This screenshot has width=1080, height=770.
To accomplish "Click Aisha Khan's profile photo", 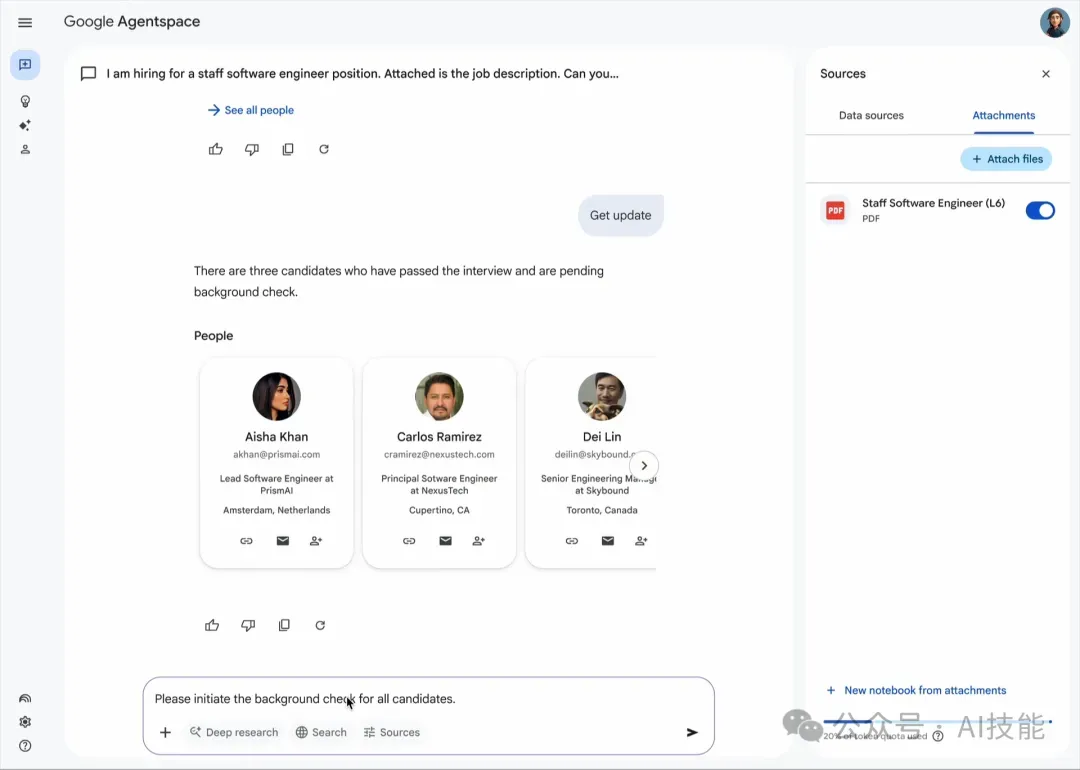I will click(276, 396).
